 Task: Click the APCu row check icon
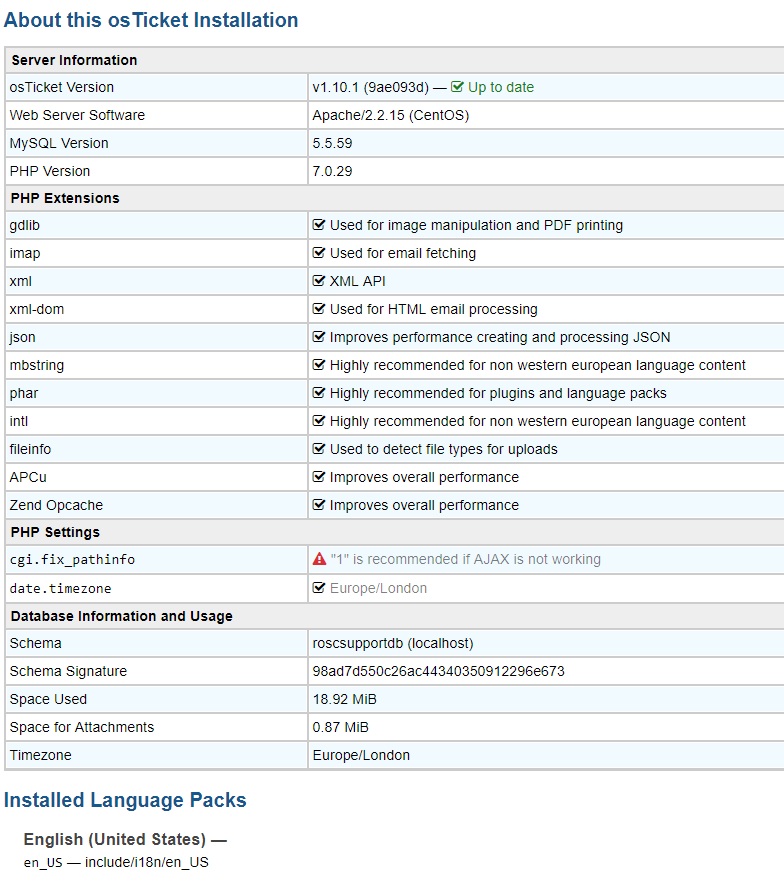click(x=319, y=477)
